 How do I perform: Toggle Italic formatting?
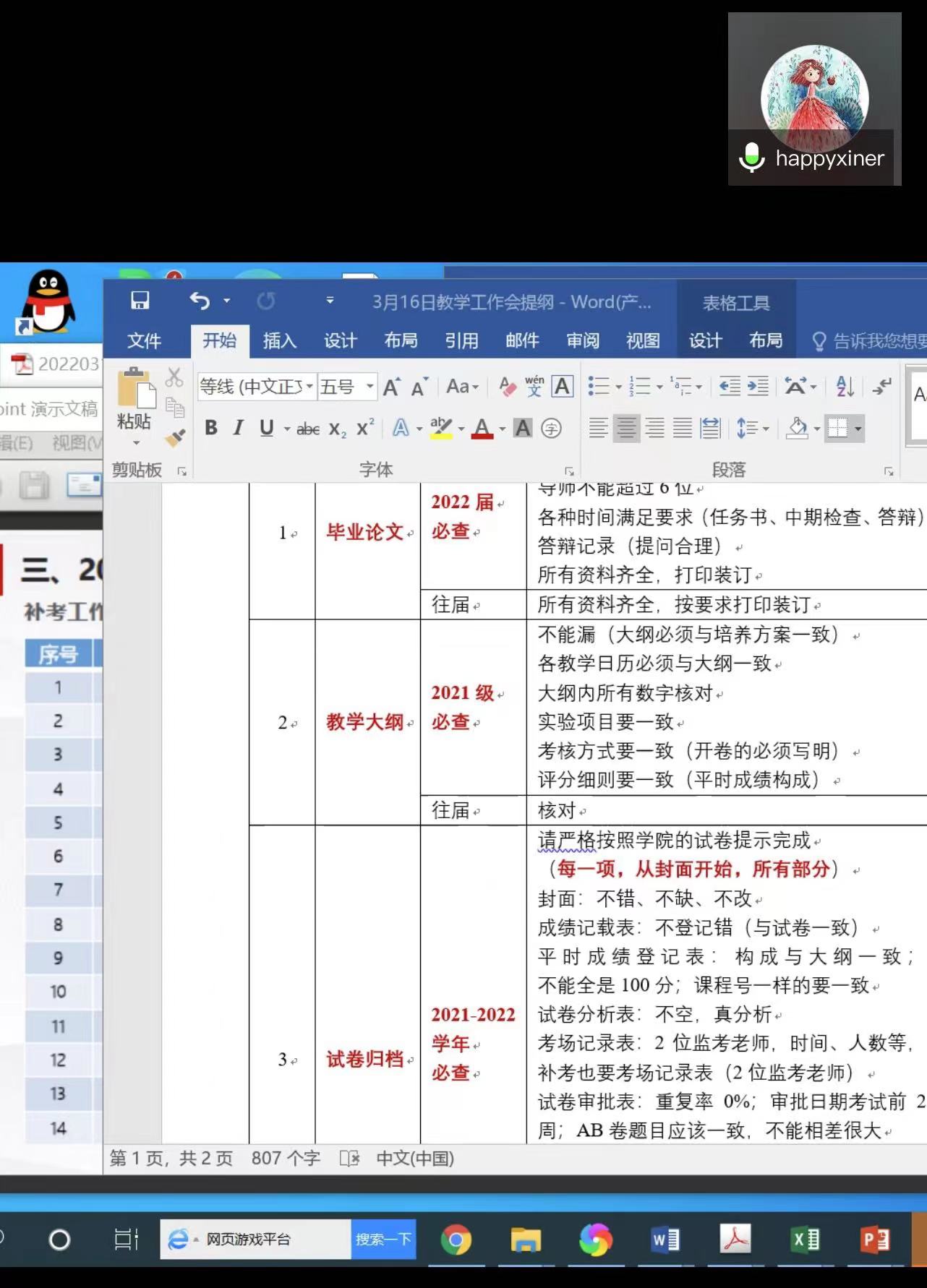coord(238,429)
